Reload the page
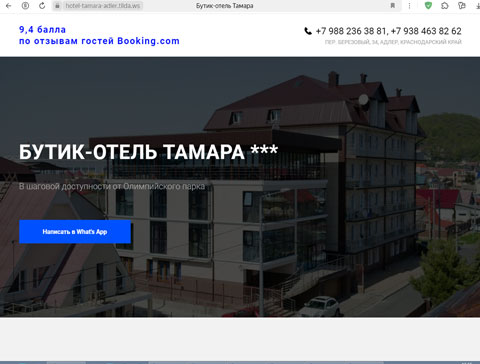The image size is (480, 364). tap(42, 6)
